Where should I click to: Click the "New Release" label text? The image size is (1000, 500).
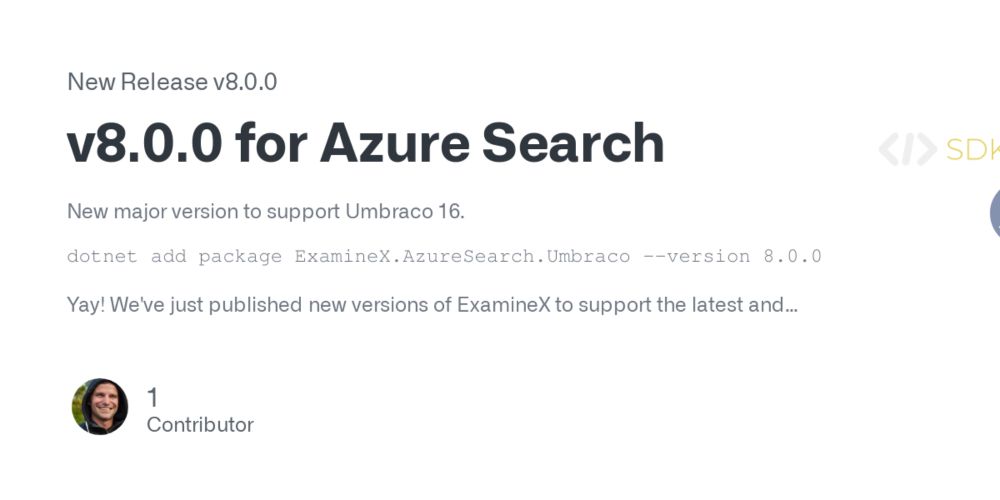coord(137,82)
